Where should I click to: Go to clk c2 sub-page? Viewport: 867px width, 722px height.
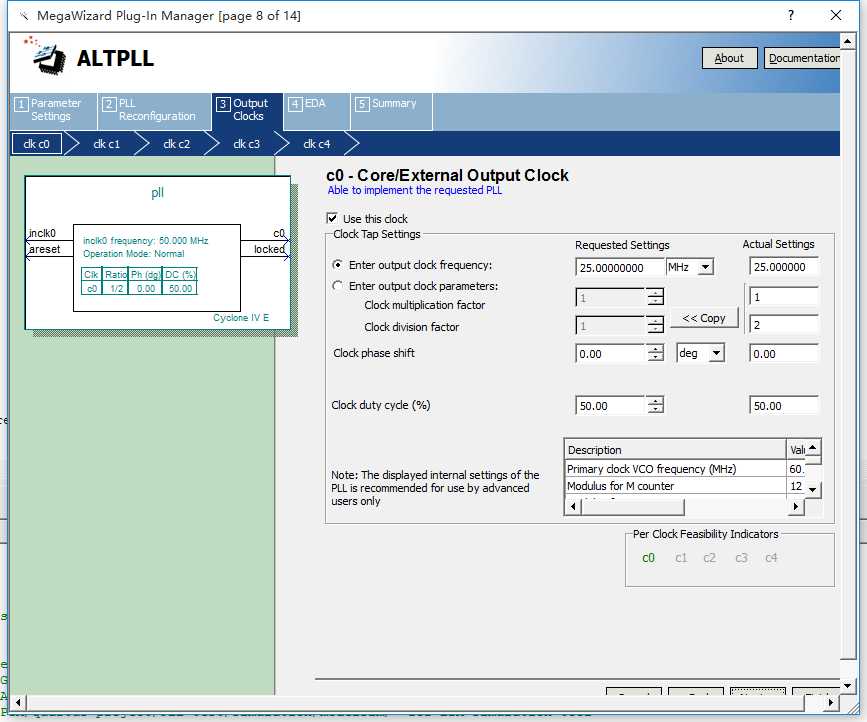pyautogui.click(x=177, y=144)
